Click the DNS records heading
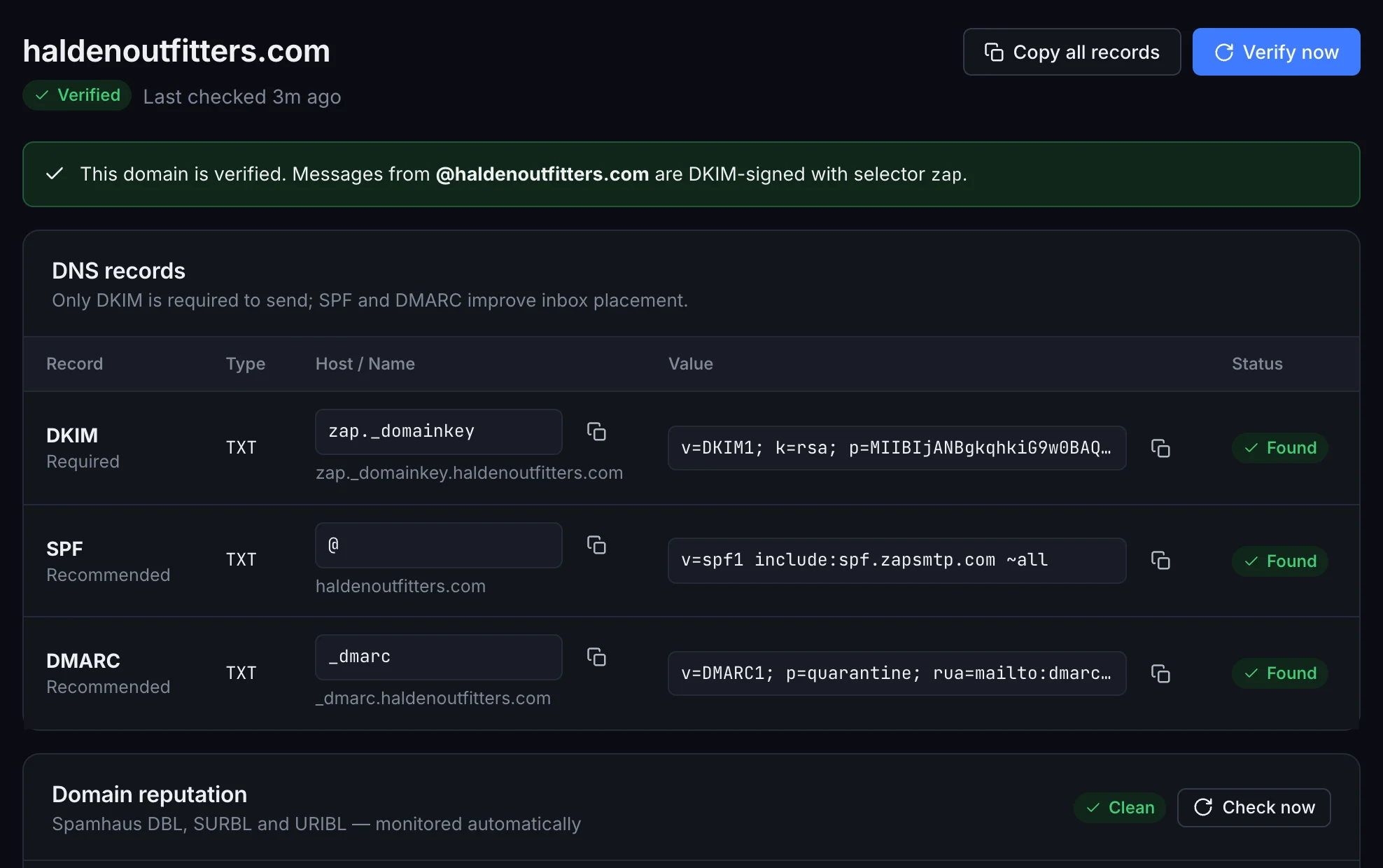The width and height of the screenshot is (1383, 868). pyautogui.click(x=118, y=271)
